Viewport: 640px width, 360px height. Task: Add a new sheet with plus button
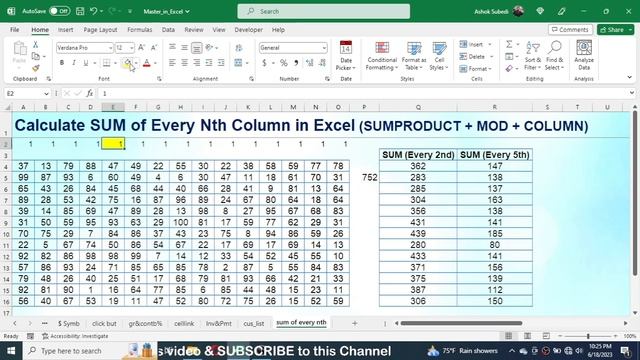click(x=354, y=323)
